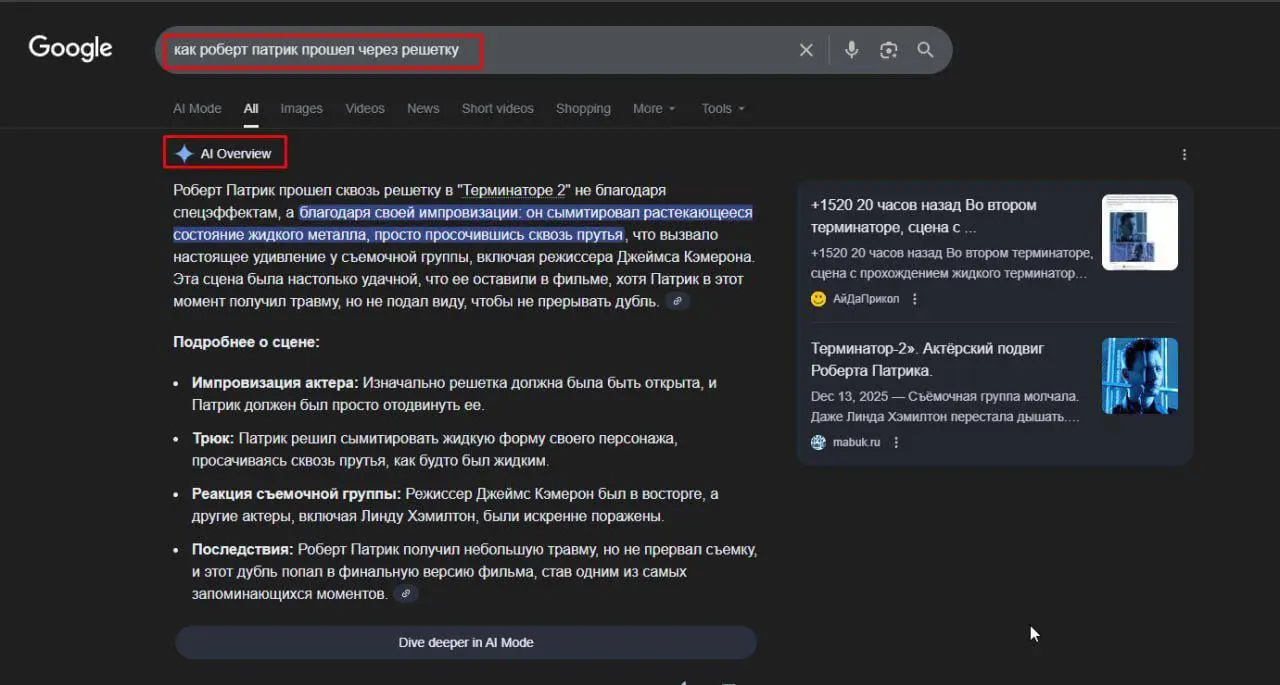Expand the Tools dropdown

(x=723, y=108)
